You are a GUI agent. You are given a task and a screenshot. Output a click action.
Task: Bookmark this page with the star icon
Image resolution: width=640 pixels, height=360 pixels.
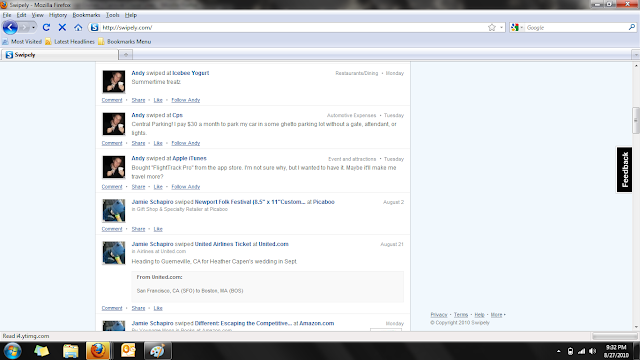point(492,27)
